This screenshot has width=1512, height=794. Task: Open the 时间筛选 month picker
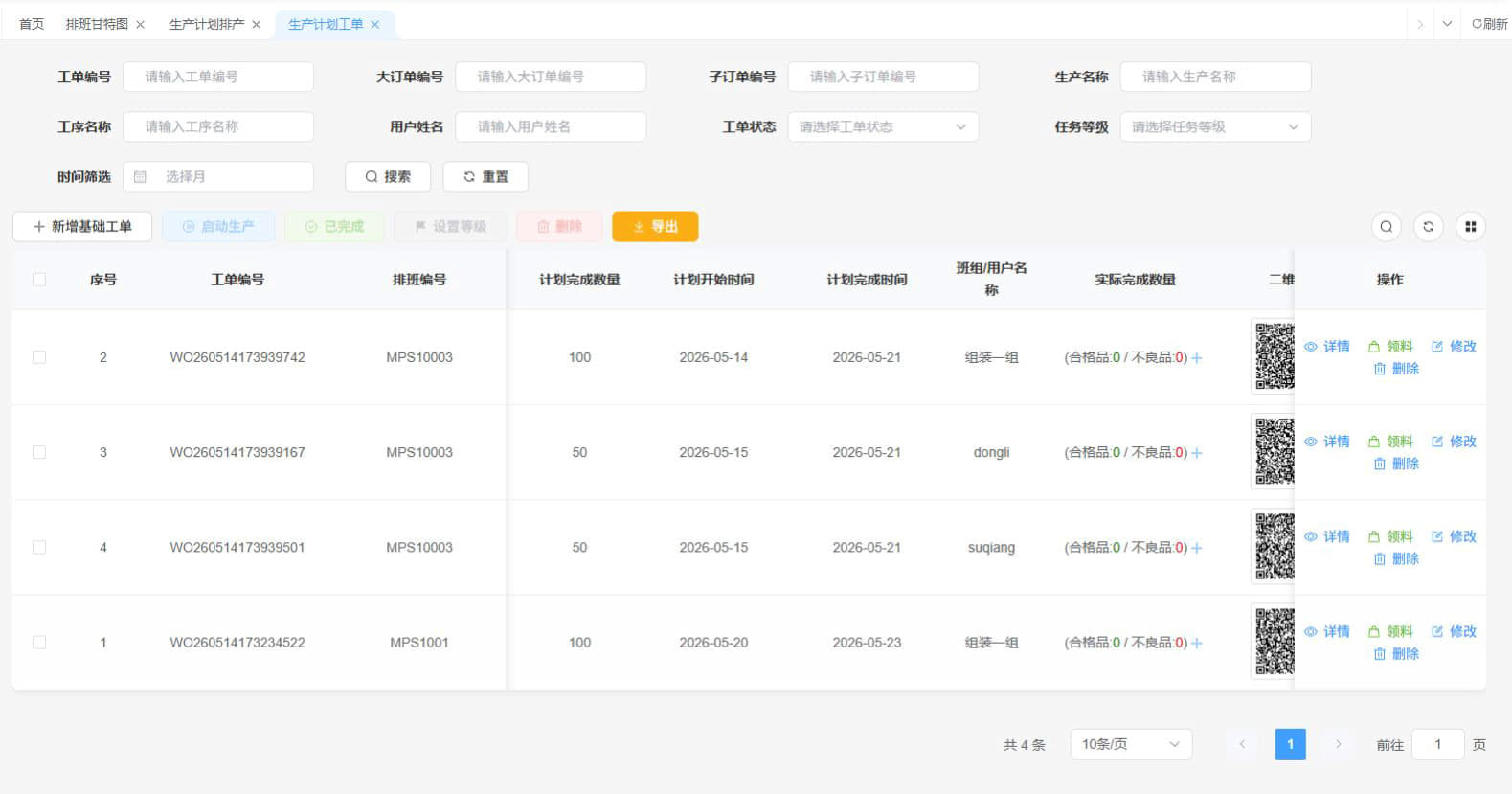pos(218,176)
